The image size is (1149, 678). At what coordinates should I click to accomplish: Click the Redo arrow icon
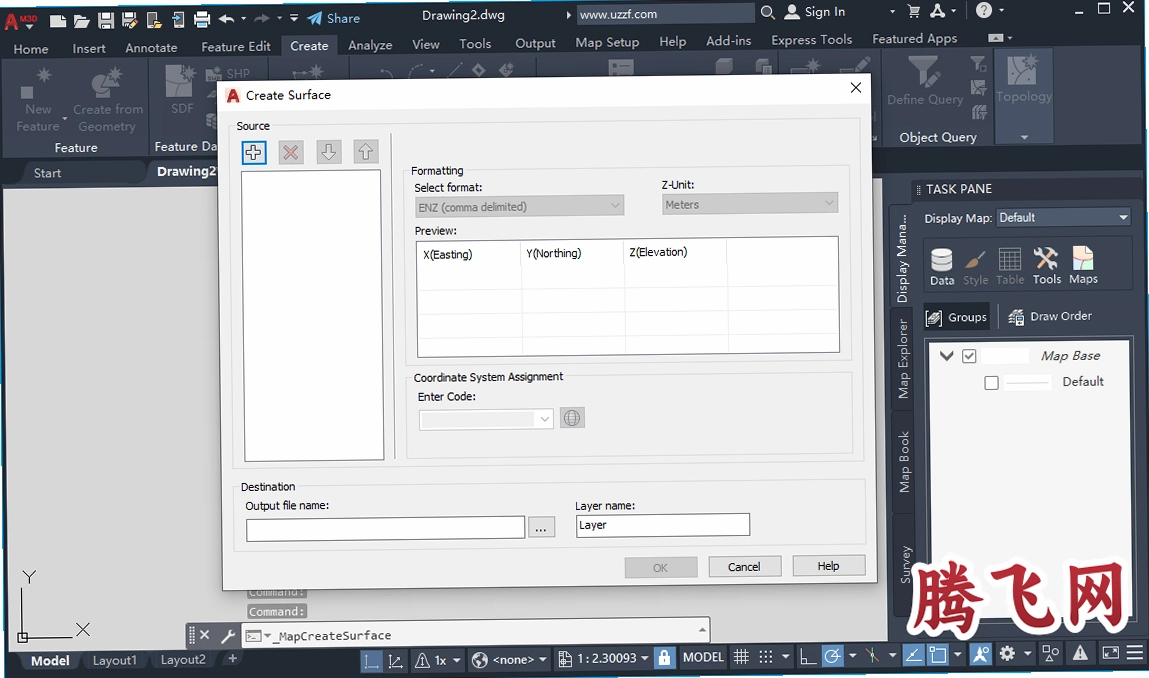(262, 19)
